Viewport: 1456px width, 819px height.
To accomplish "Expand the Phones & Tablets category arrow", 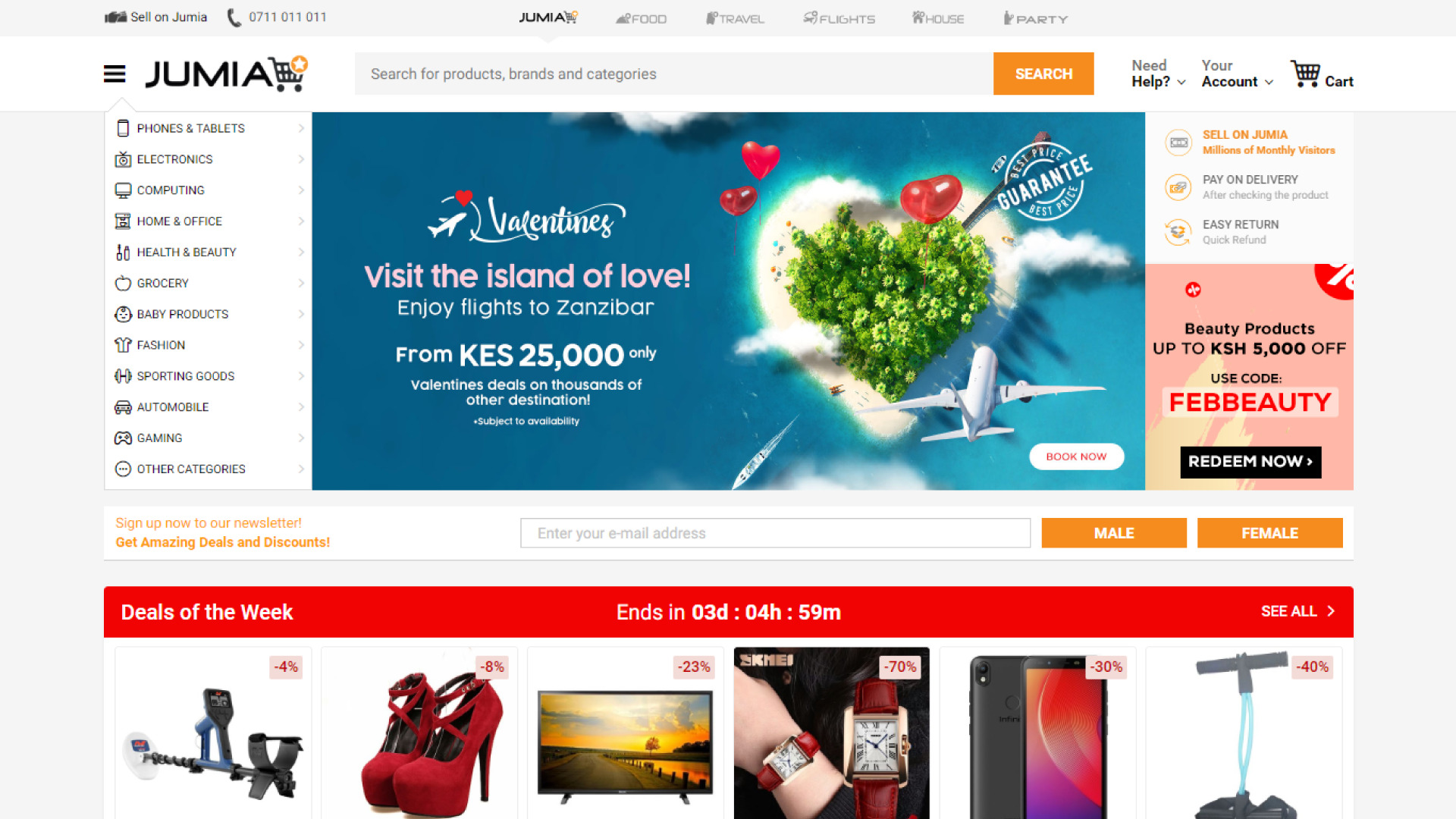I will pos(301,128).
